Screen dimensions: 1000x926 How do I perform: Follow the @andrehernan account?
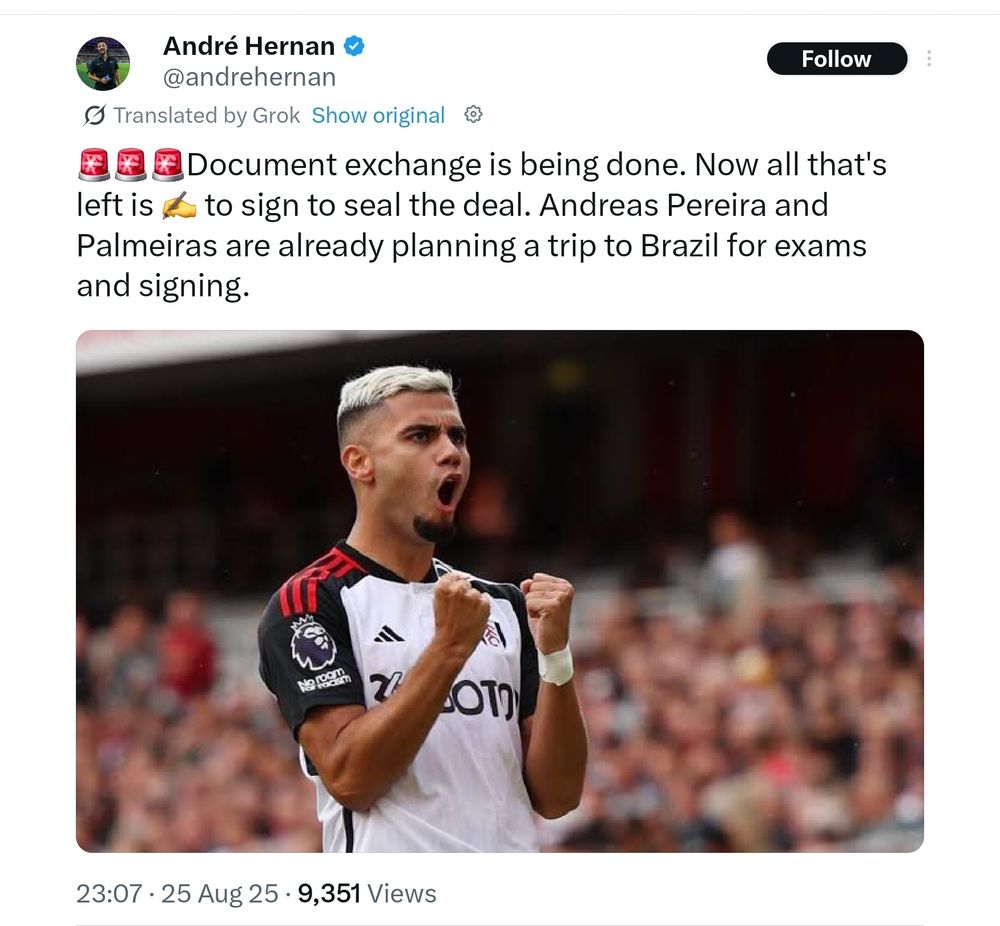click(837, 59)
